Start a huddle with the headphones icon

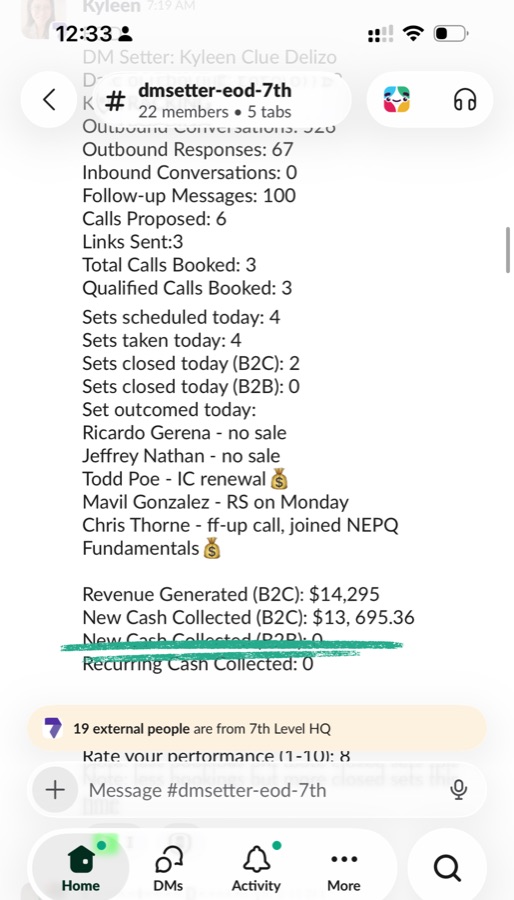tap(465, 100)
